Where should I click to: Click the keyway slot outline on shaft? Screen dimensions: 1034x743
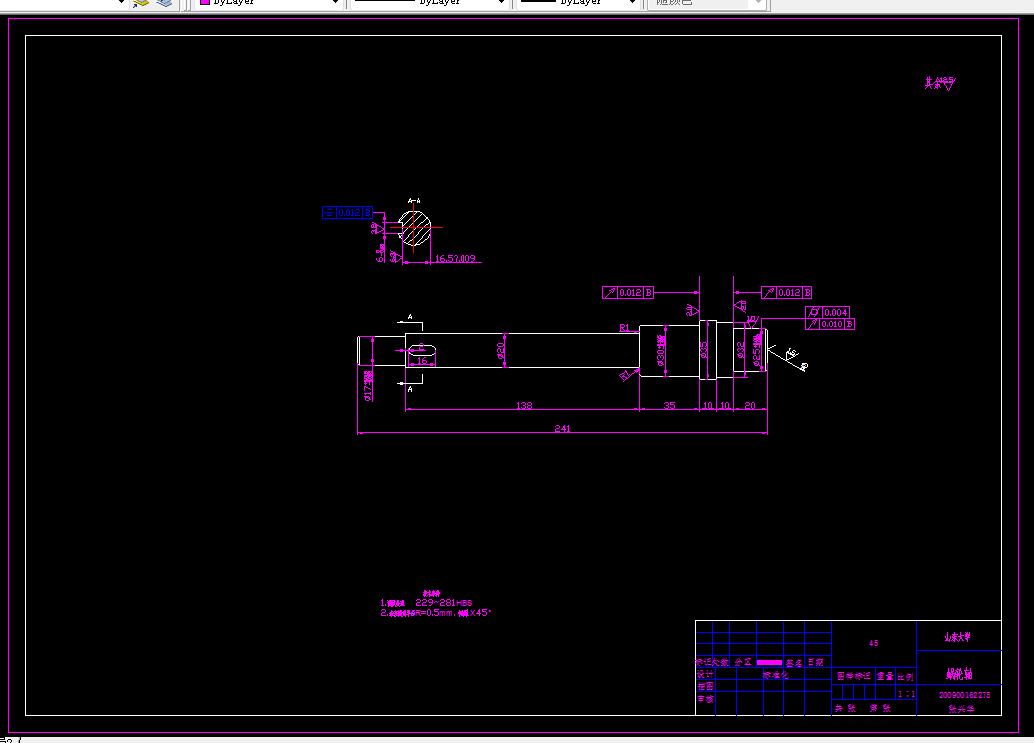click(422, 351)
